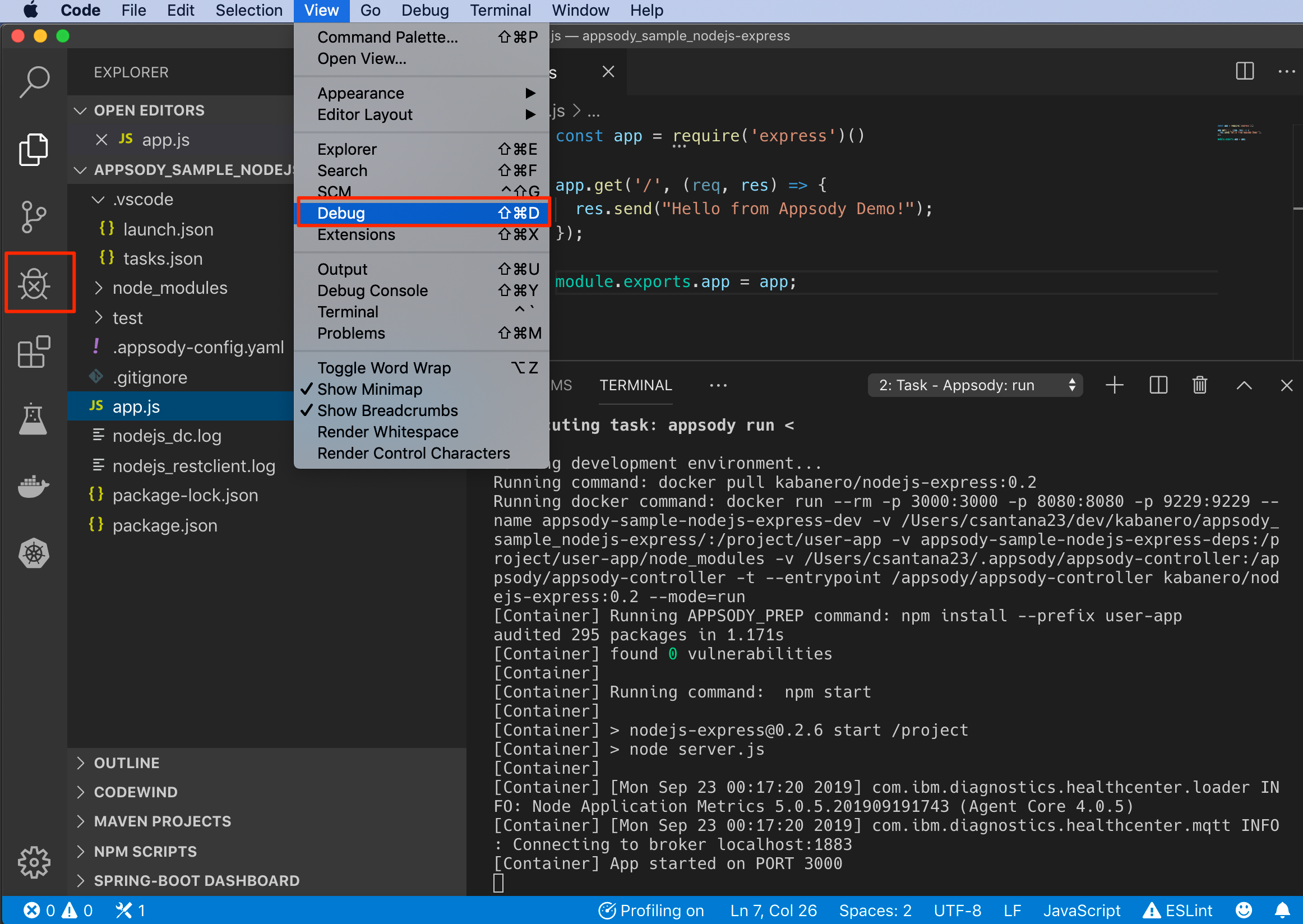Open the panel overflow ellipsis
1303x924 pixels.
718,385
